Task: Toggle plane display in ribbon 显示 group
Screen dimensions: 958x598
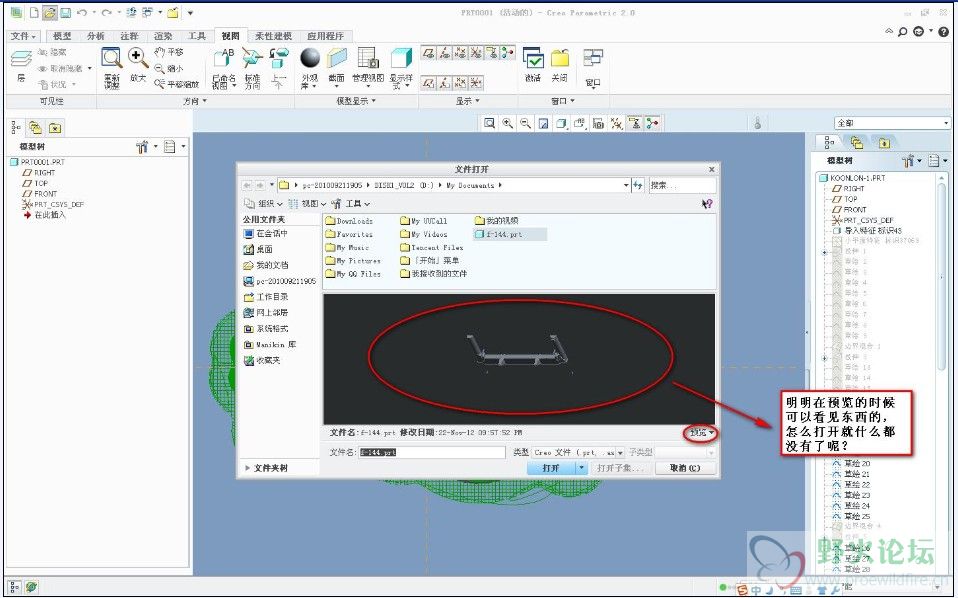Action: tap(429, 53)
